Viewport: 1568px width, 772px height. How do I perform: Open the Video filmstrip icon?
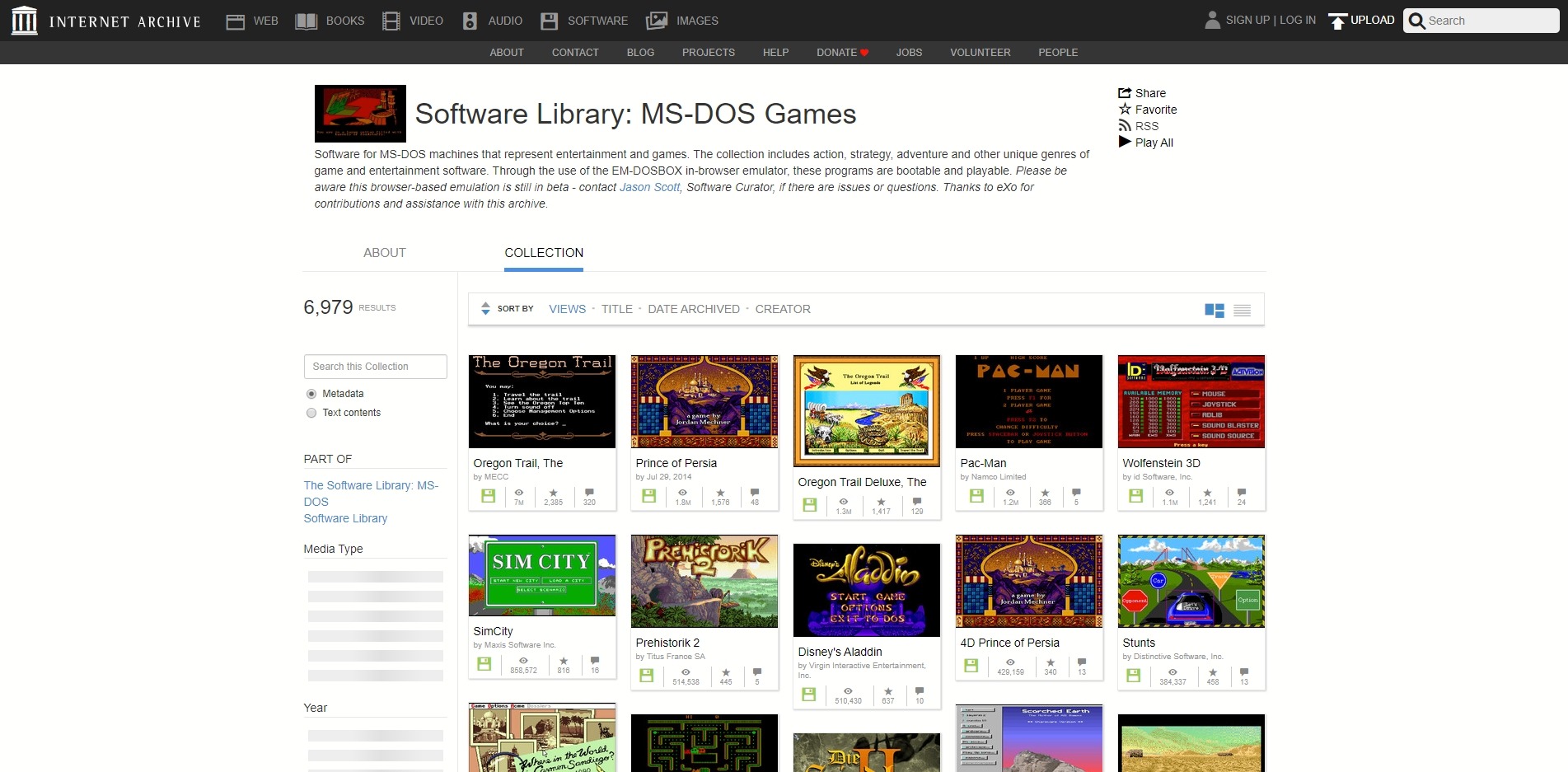391,21
